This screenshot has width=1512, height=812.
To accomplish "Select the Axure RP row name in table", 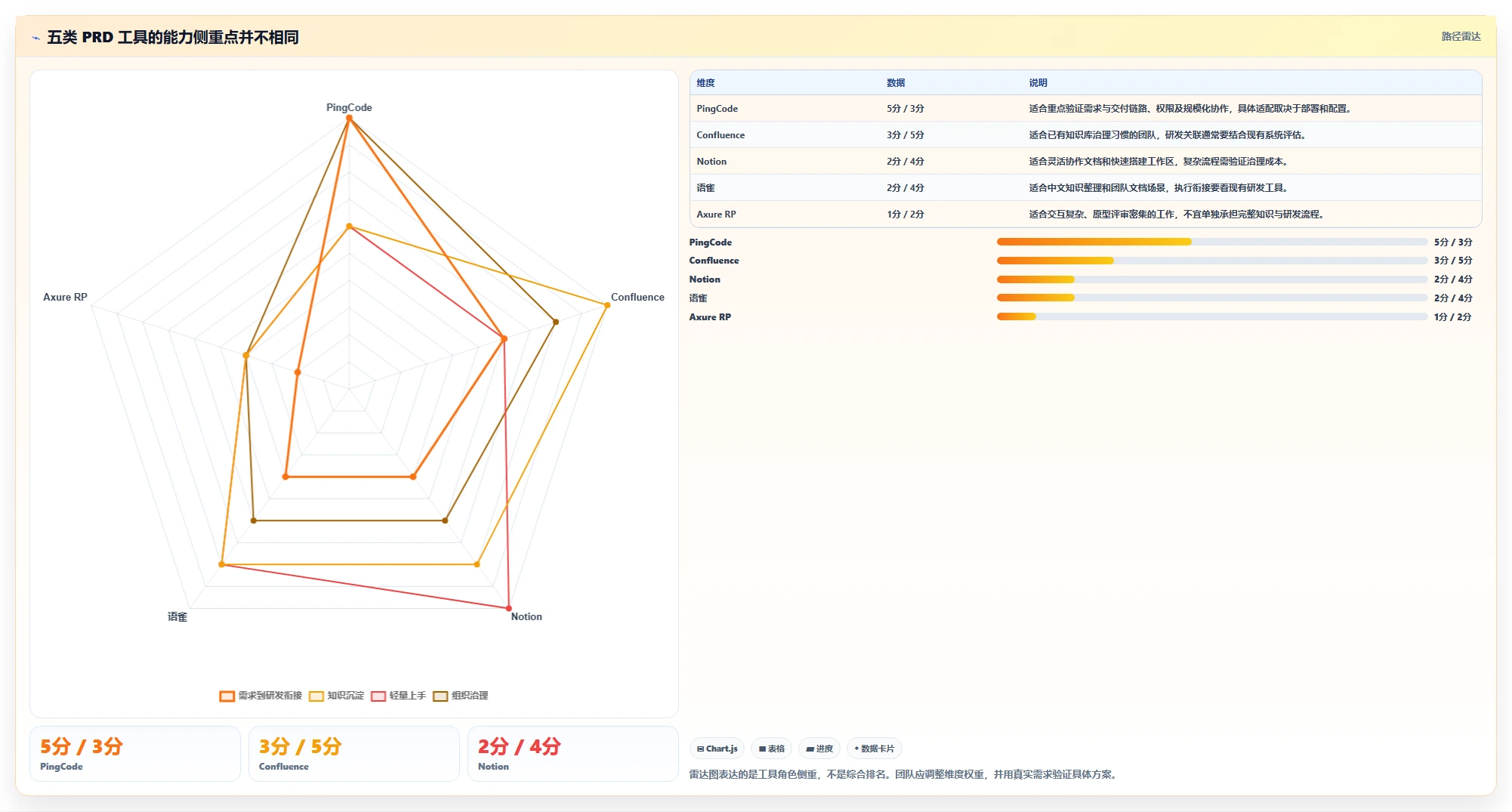I will tap(716, 215).
